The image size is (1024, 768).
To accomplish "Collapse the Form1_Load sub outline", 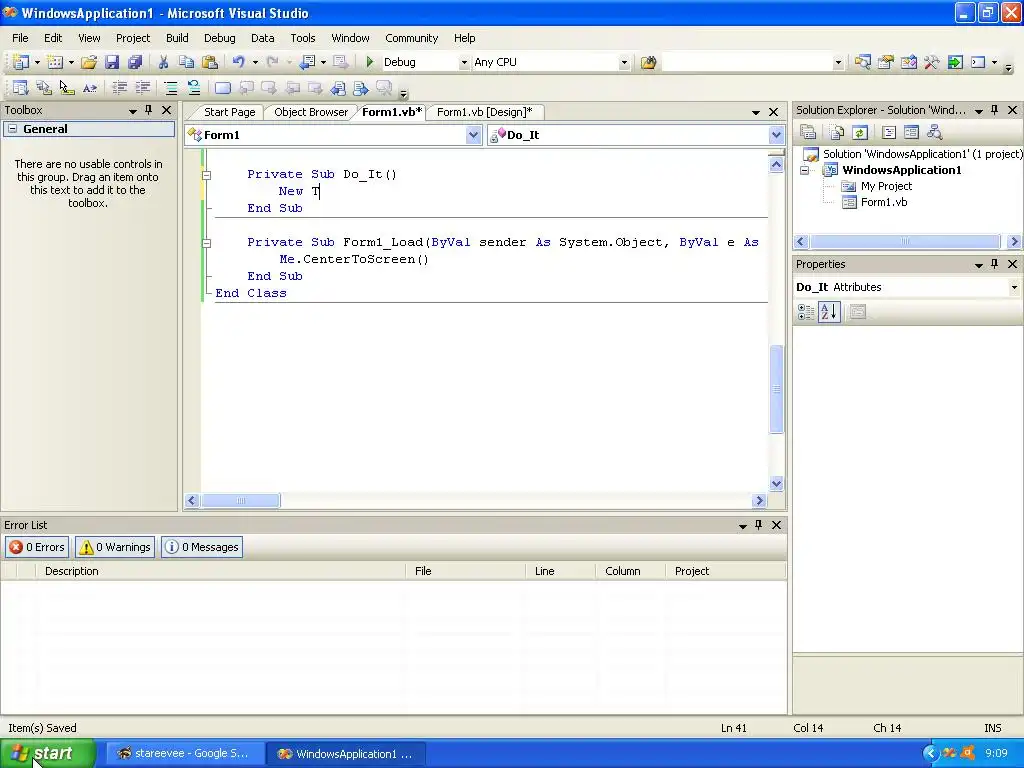I will (x=206, y=243).
